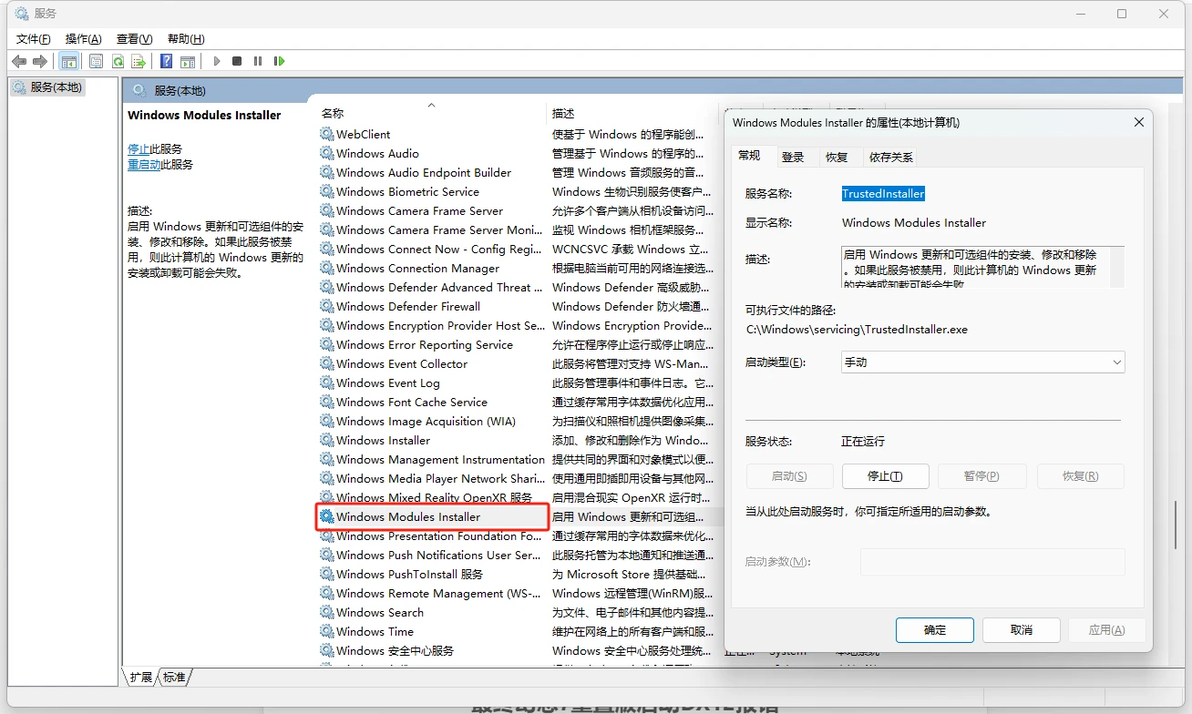The height and width of the screenshot is (714, 1192).
Task: Click the 确定 button
Action: pos(934,630)
